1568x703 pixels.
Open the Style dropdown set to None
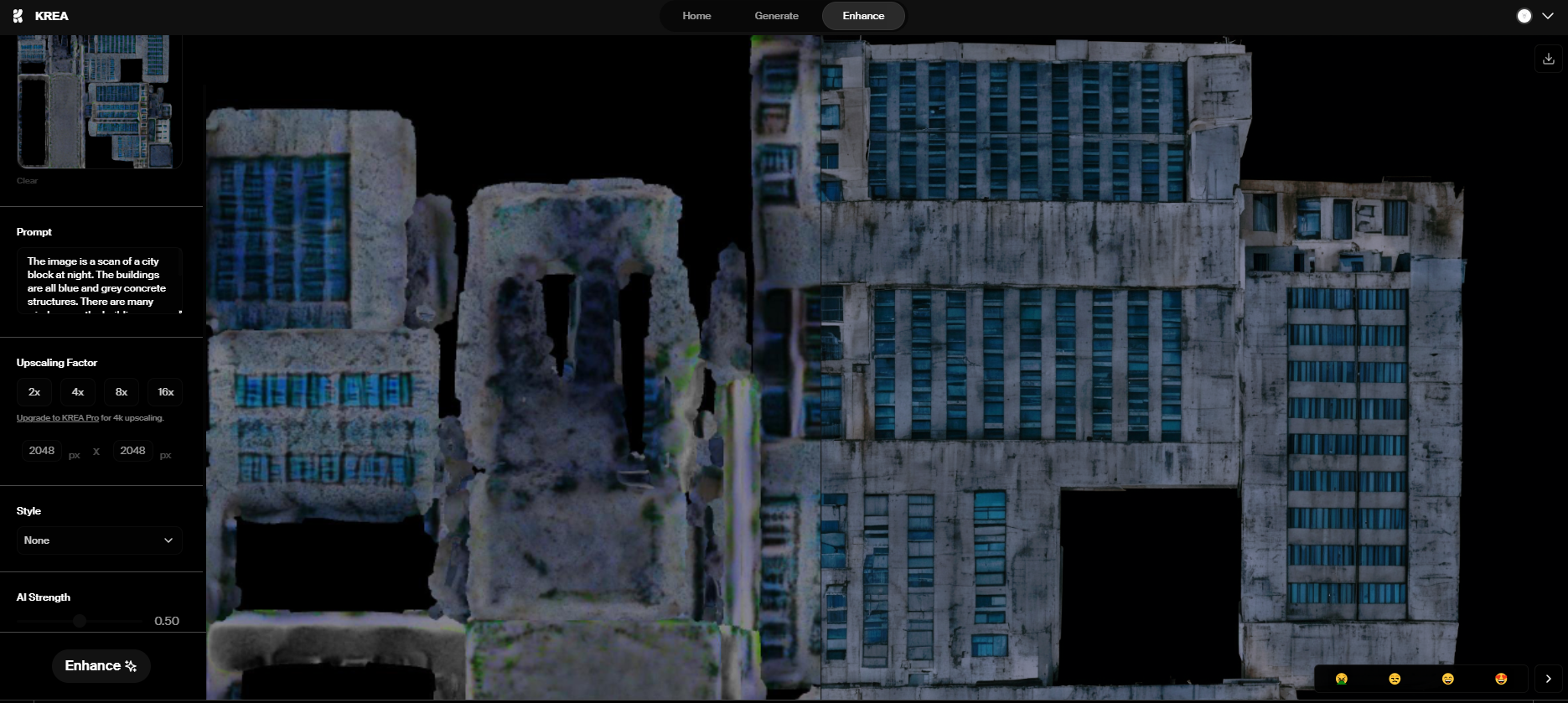[100, 540]
